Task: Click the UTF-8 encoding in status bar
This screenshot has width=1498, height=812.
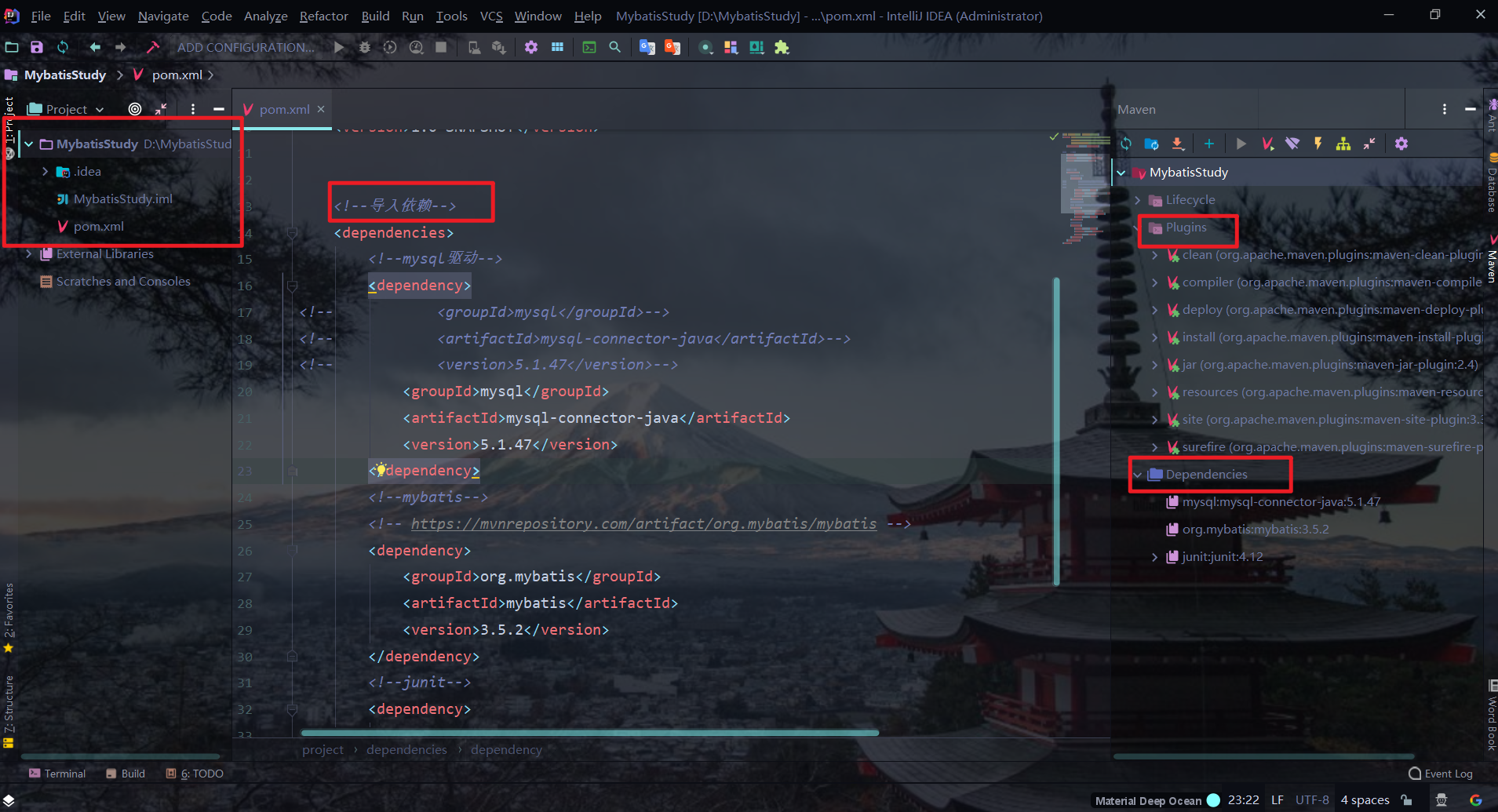Action: coord(1312,800)
